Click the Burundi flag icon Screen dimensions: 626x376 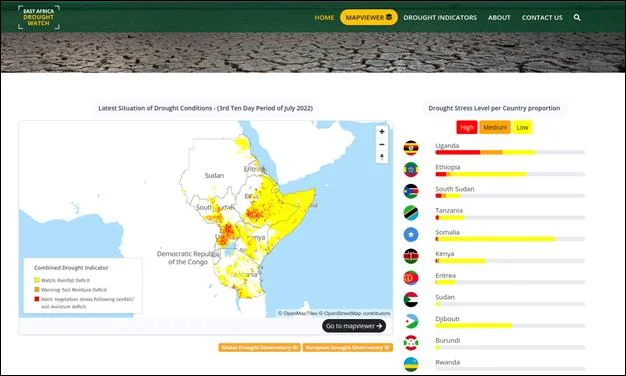point(411,343)
